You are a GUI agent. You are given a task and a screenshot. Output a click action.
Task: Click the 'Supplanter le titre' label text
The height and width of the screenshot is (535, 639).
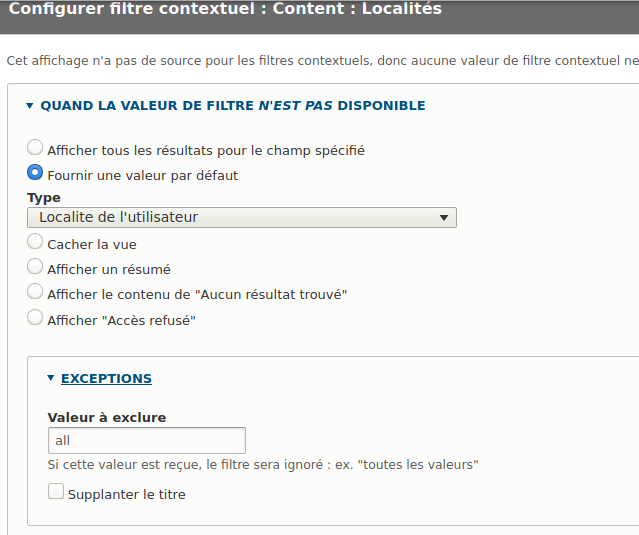(x=126, y=494)
